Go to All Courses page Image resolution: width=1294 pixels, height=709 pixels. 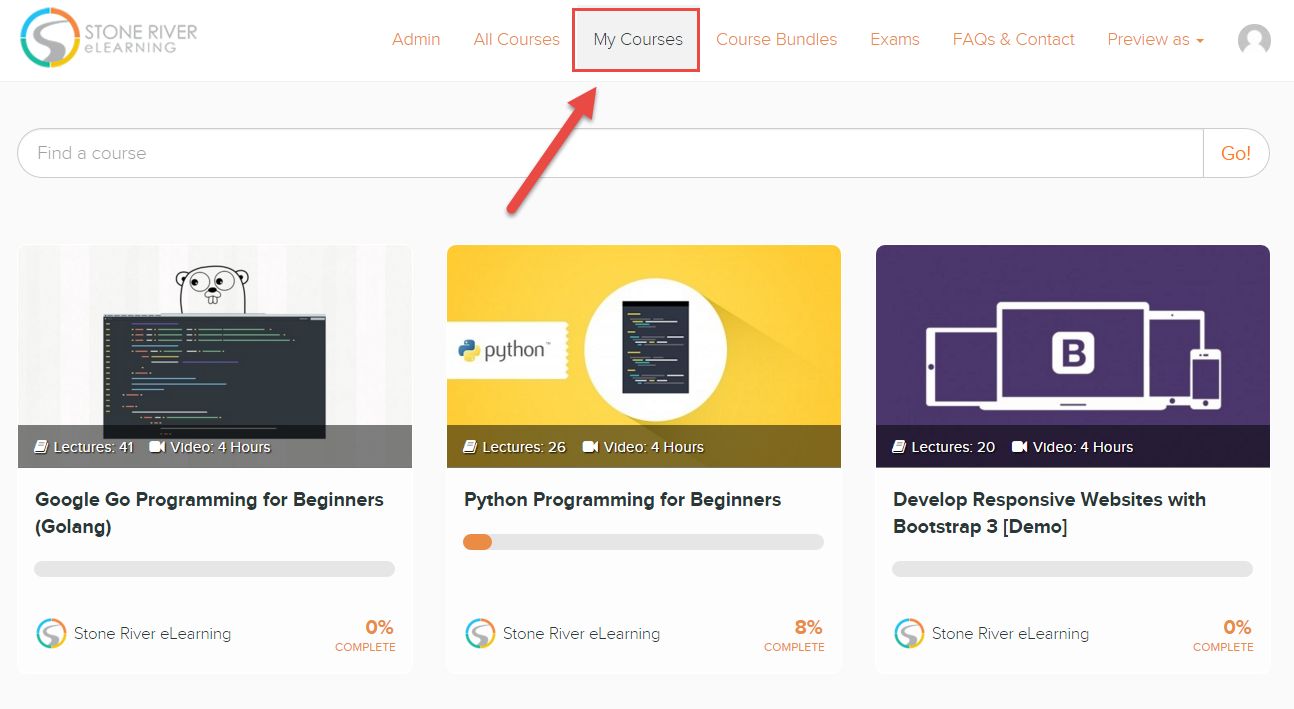[516, 40]
